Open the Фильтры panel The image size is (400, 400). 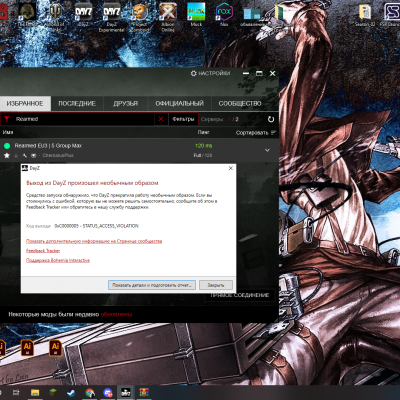[183, 119]
